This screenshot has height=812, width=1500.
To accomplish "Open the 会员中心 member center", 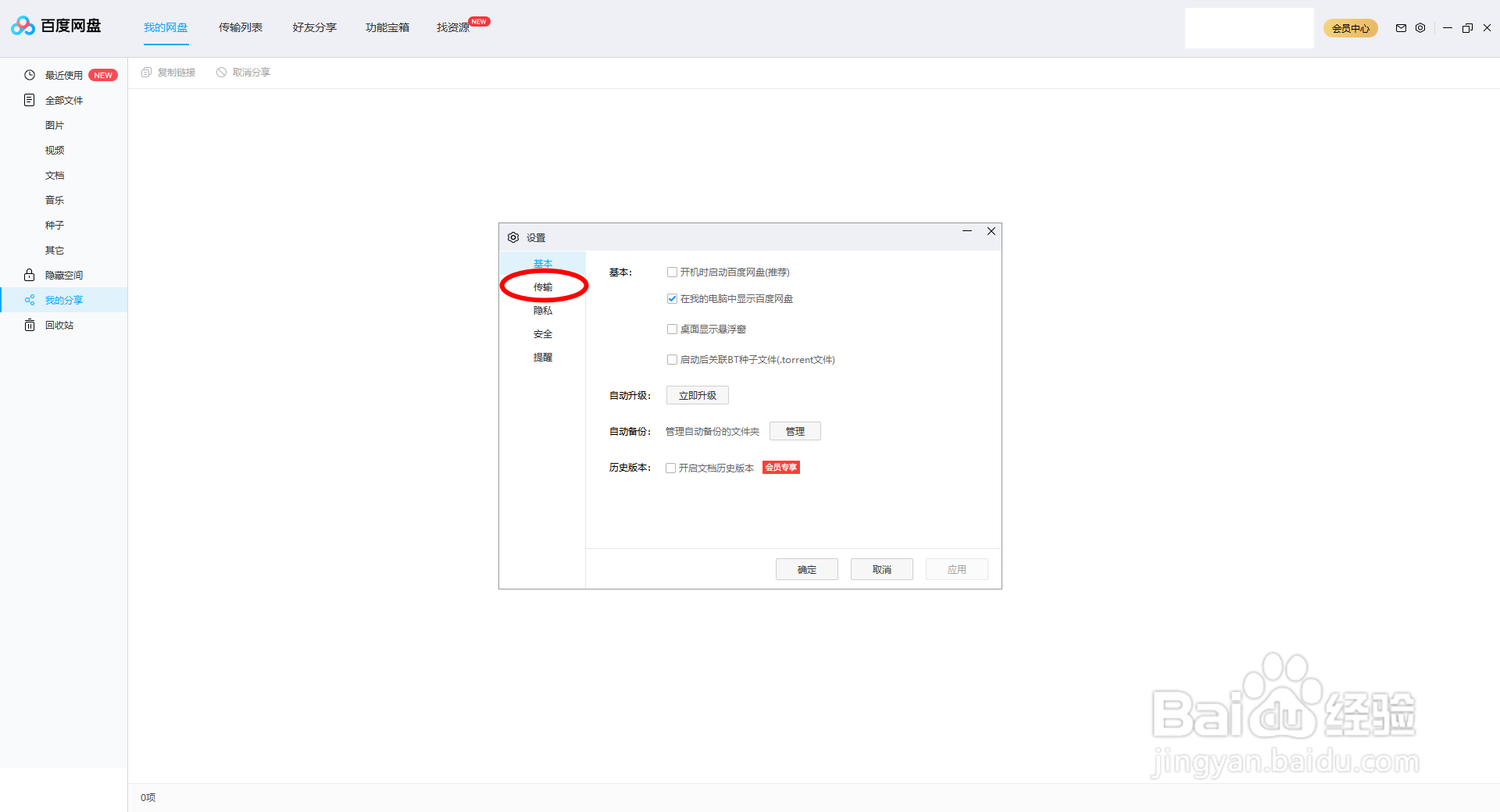I will tap(1350, 28).
